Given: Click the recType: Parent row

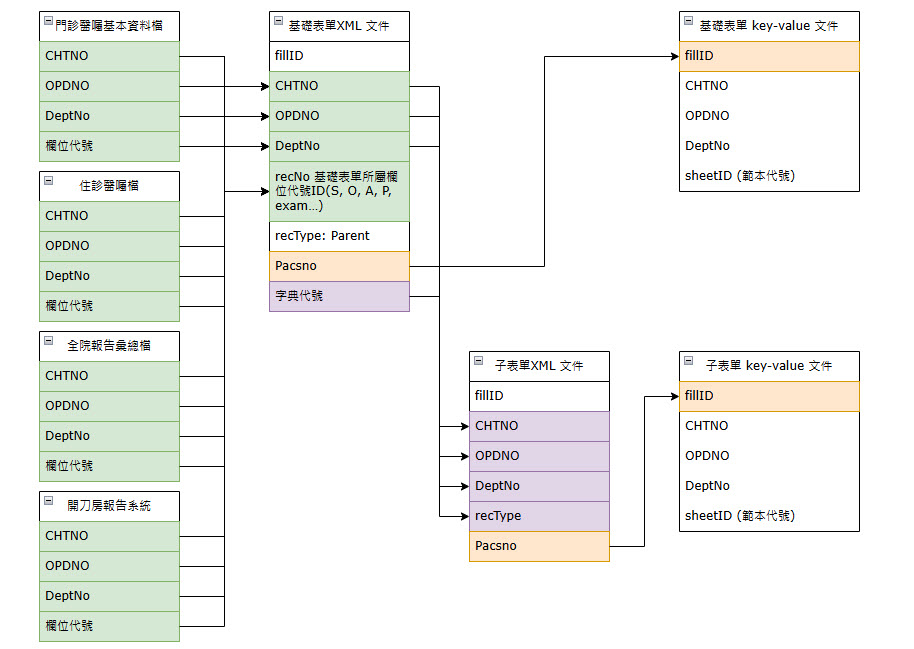Looking at the screenshot, I should (339, 236).
